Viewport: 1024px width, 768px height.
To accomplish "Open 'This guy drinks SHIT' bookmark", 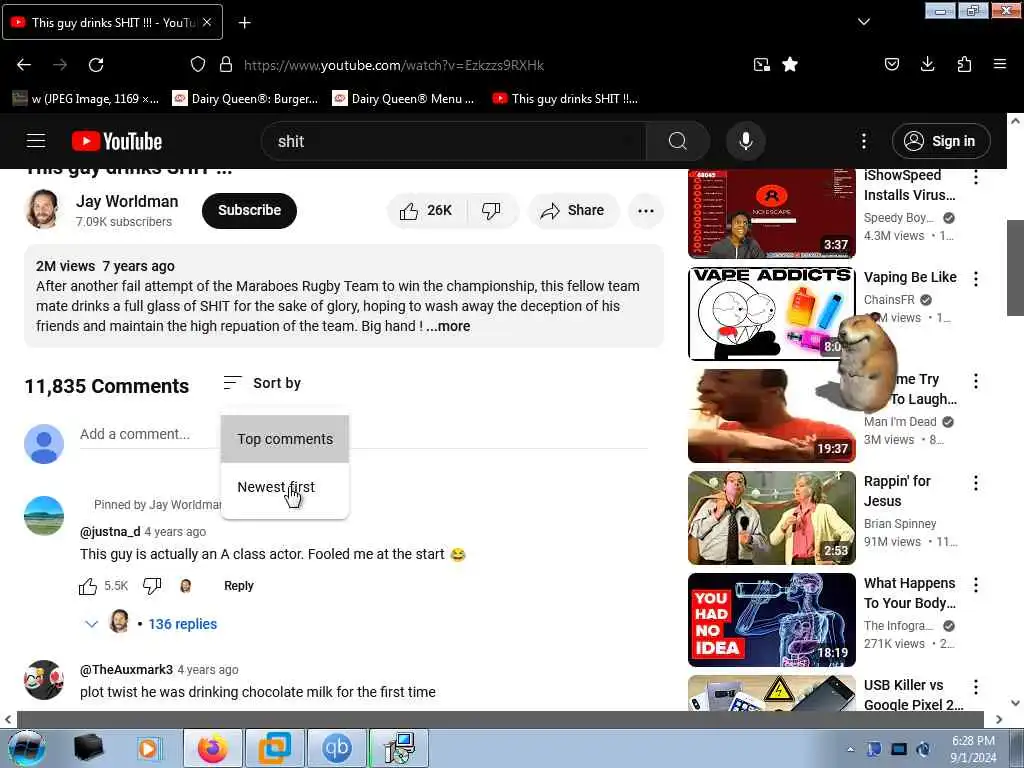I will point(566,99).
